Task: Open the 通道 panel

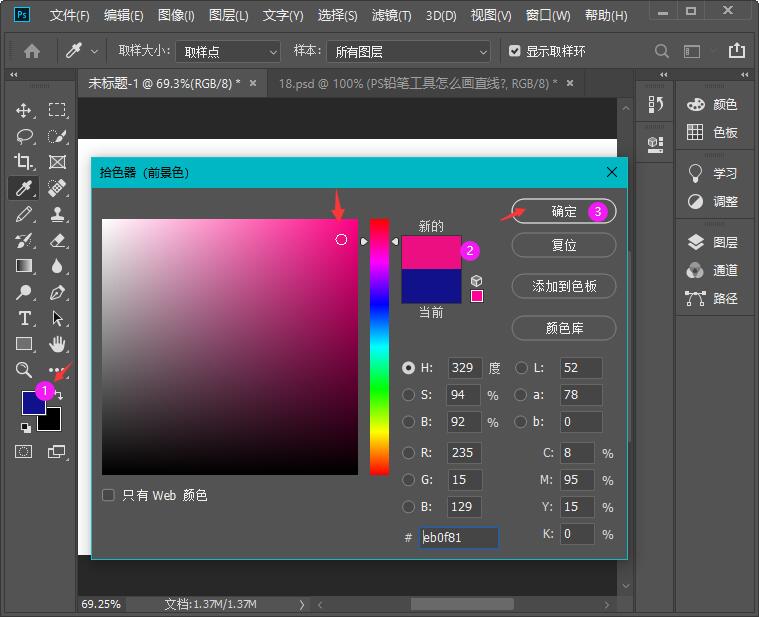Action: [x=713, y=270]
